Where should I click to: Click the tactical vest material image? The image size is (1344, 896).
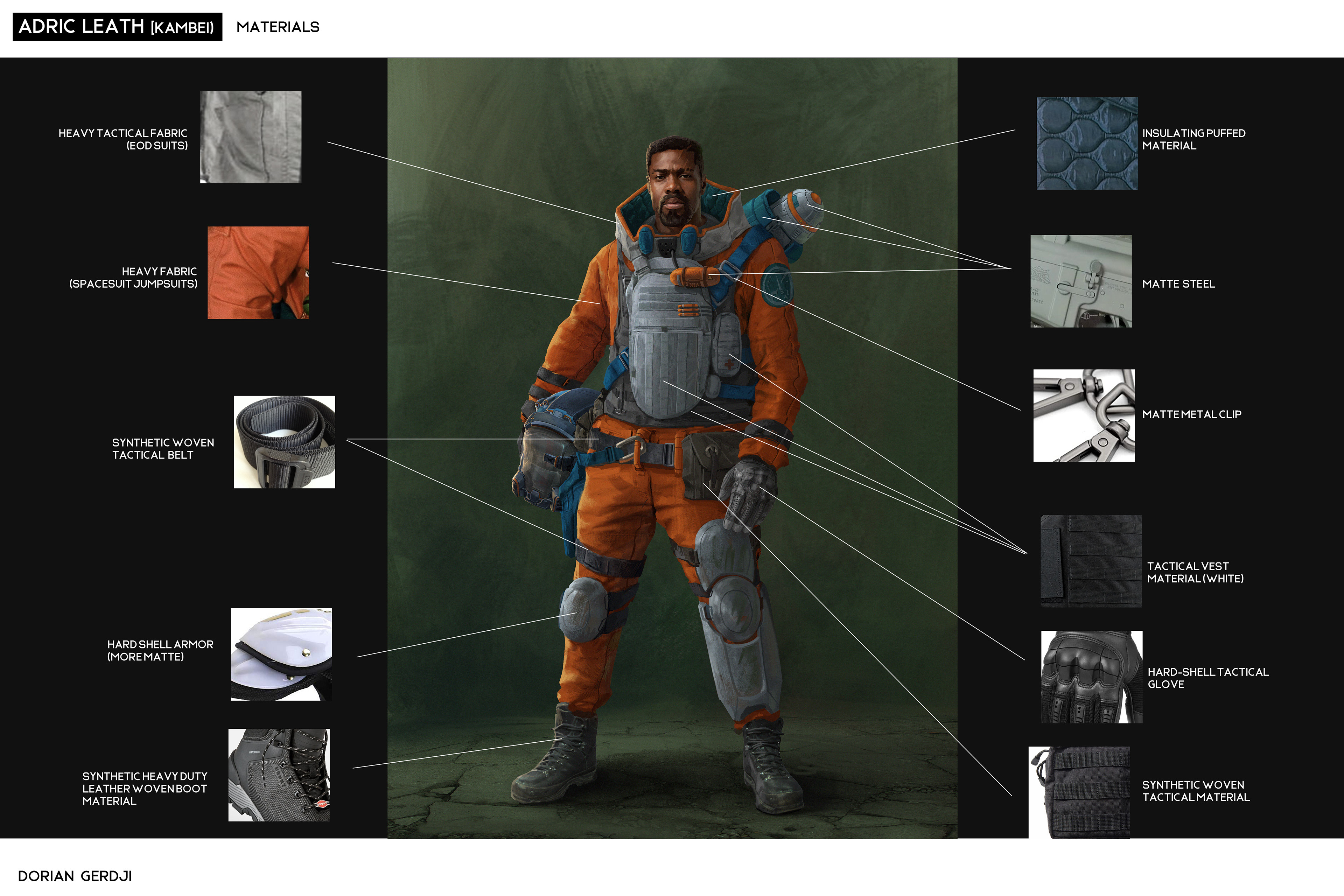tap(1091, 561)
